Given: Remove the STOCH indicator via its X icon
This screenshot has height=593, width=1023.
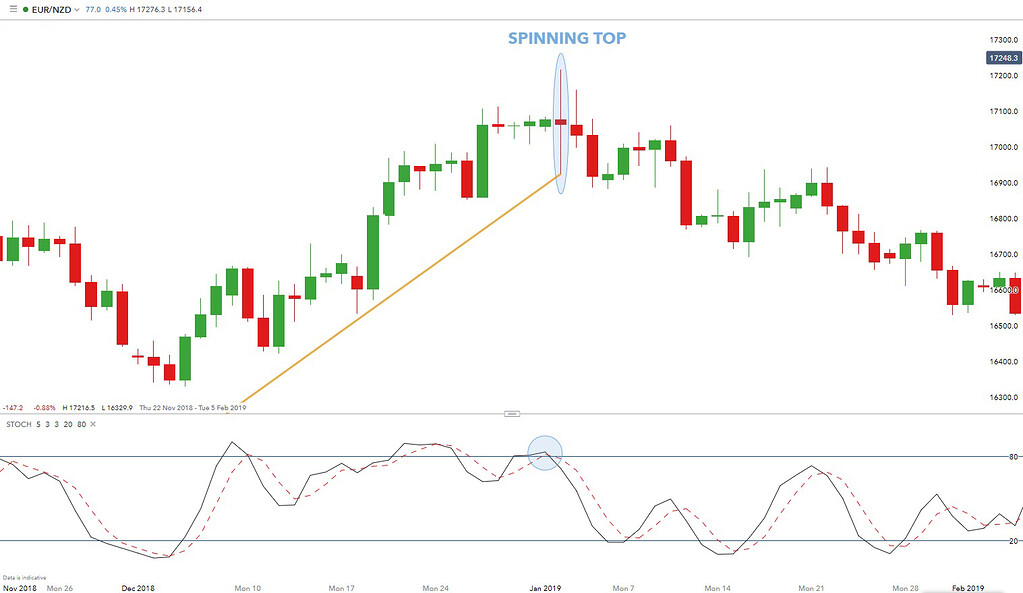Looking at the screenshot, I should pyautogui.click(x=93, y=424).
